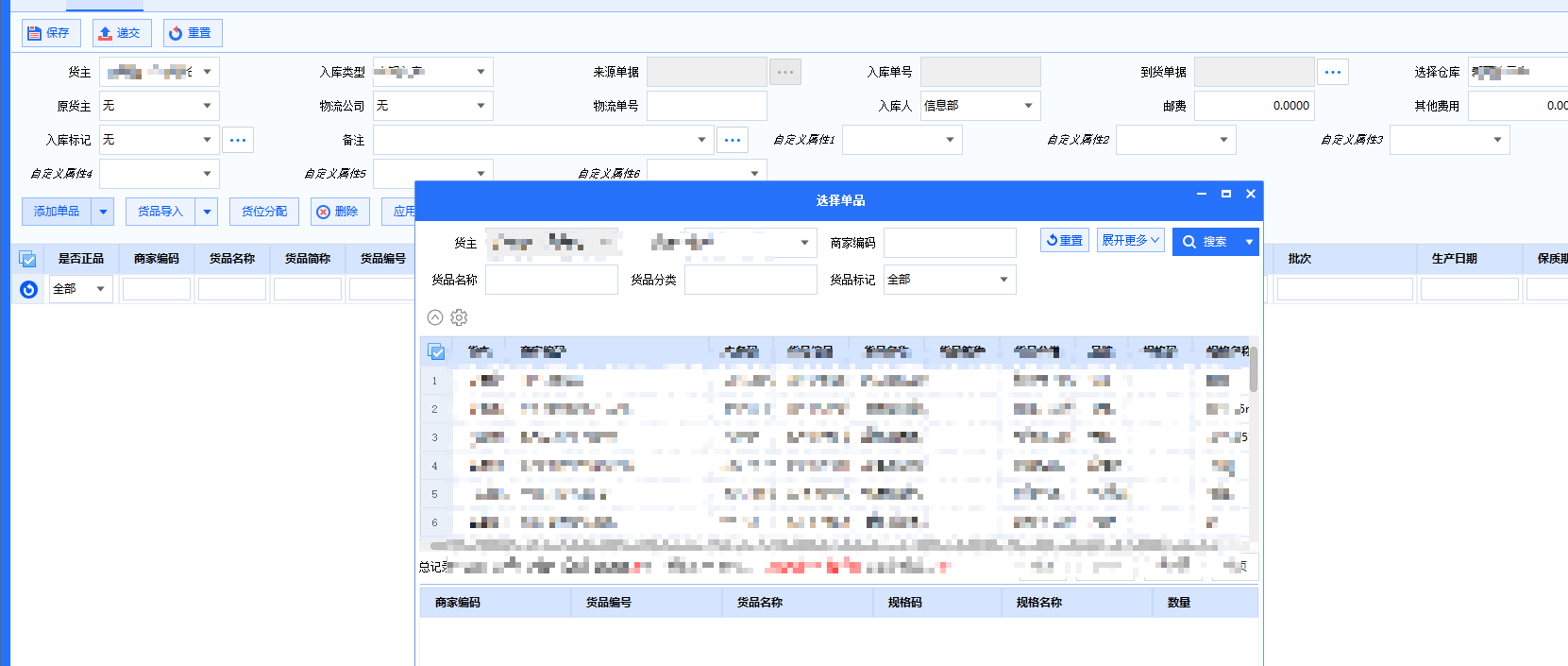This screenshot has height=666, width=1568.
Task: Click the 邮费 amount field
Action: [x=1254, y=106]
